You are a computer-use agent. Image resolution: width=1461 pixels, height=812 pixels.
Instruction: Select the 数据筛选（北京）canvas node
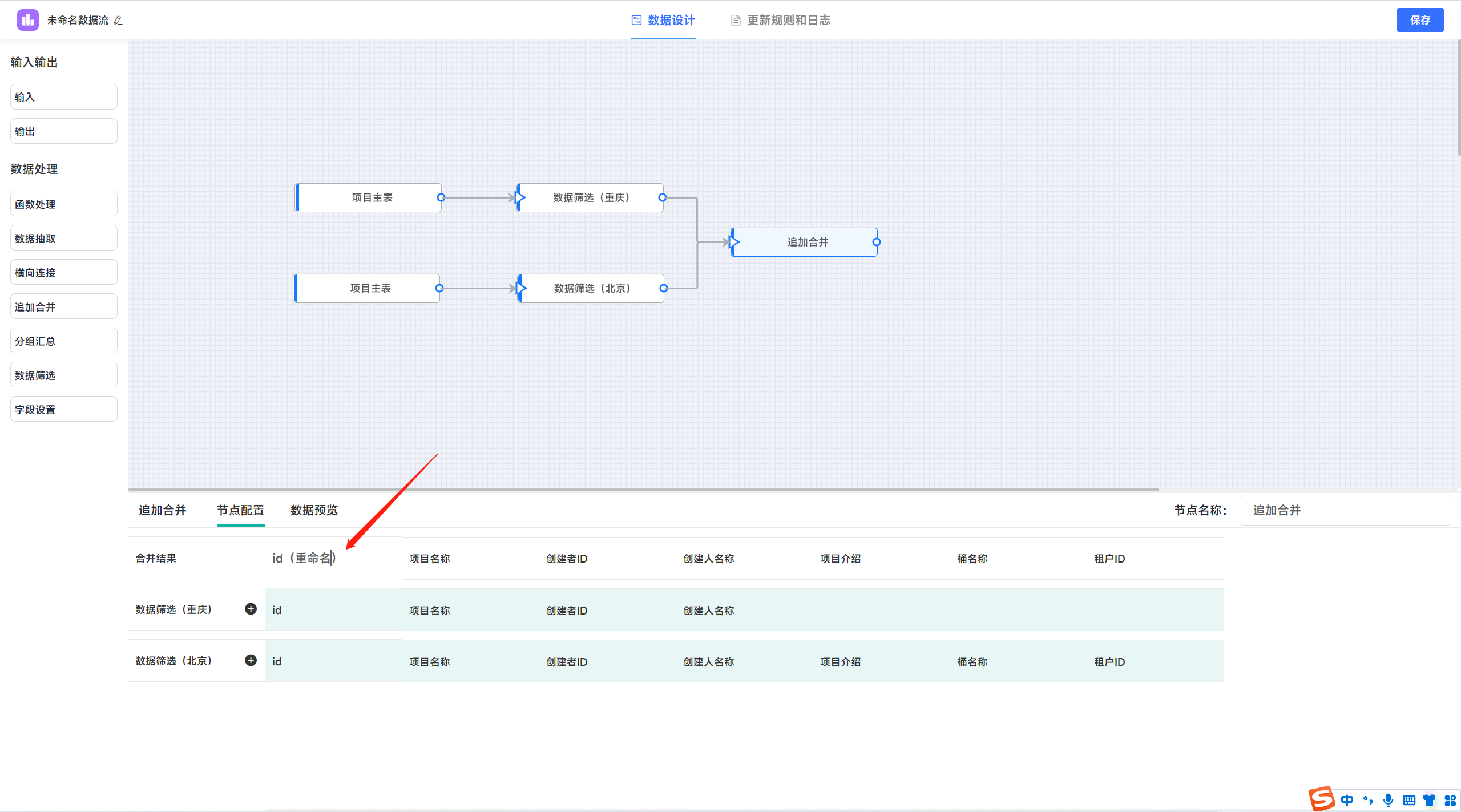tap(591, 288)
